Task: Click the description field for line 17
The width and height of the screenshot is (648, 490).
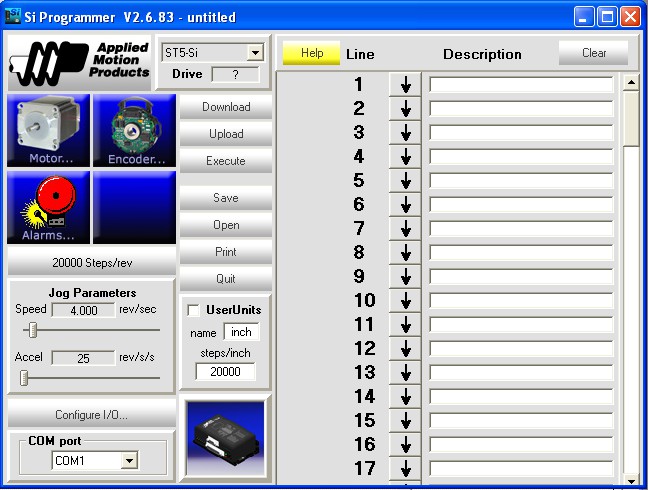Action: tap(521, 468)
